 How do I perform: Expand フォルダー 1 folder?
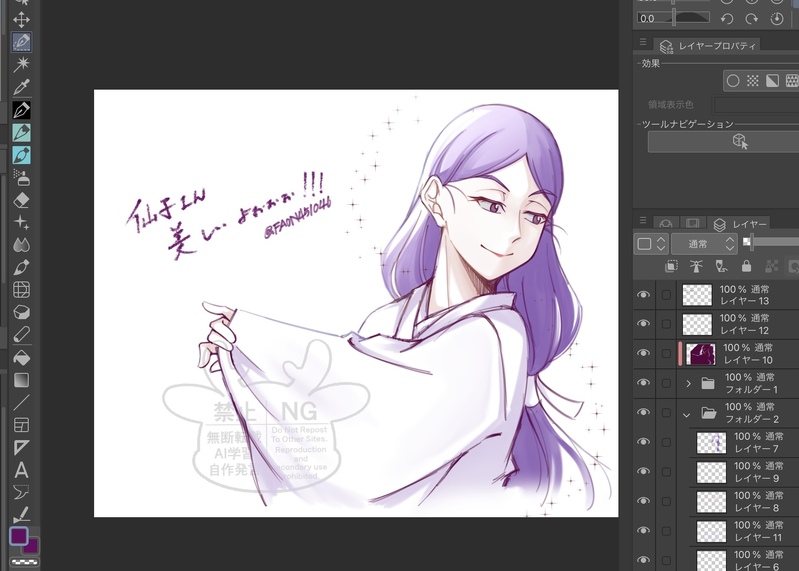(x=688, y=384)
